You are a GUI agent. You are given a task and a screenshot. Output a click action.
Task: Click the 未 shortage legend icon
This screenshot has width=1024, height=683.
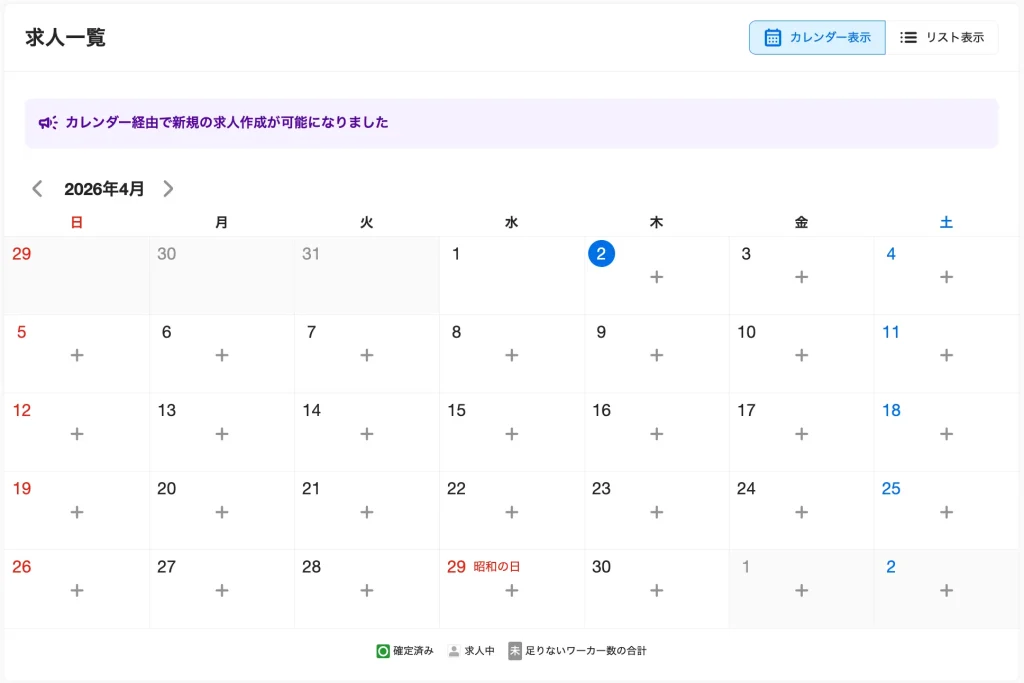coord(514,650)
